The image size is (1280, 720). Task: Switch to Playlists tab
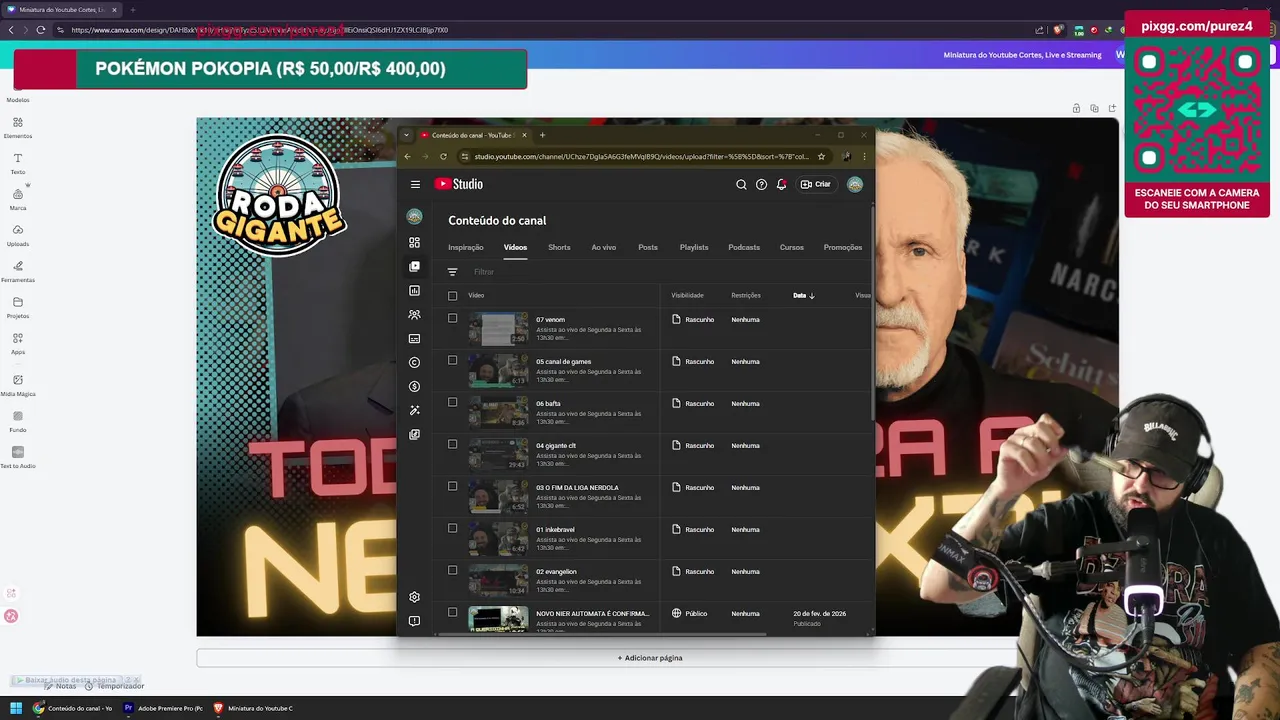coord(694,247)
